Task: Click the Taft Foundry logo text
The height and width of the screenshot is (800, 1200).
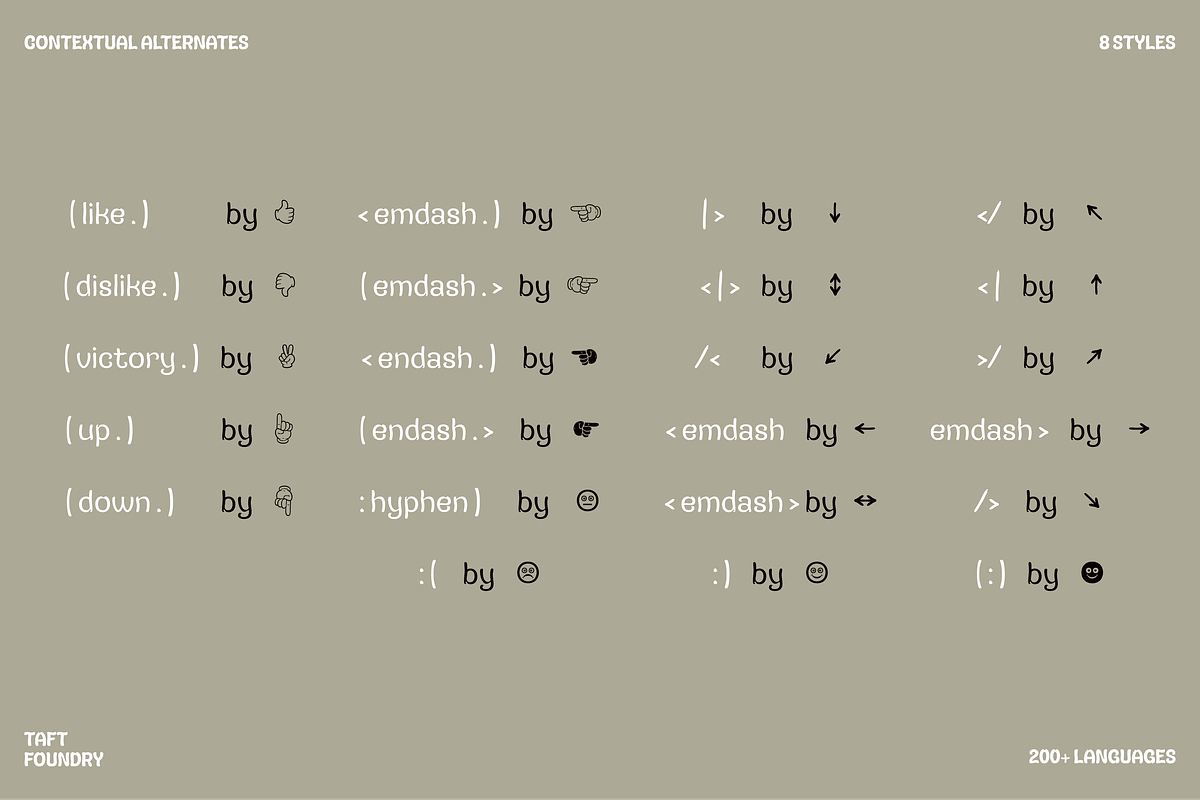Action: pyautogui.click(x=63, y=749)
